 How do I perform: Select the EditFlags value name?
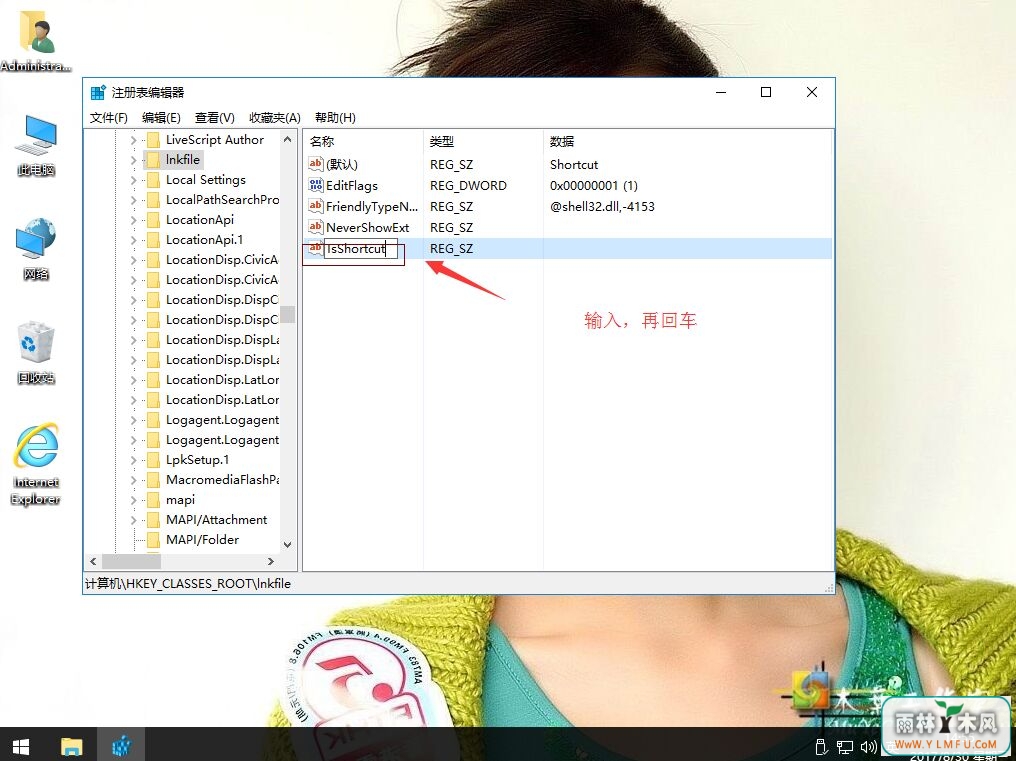pos(352,185)
